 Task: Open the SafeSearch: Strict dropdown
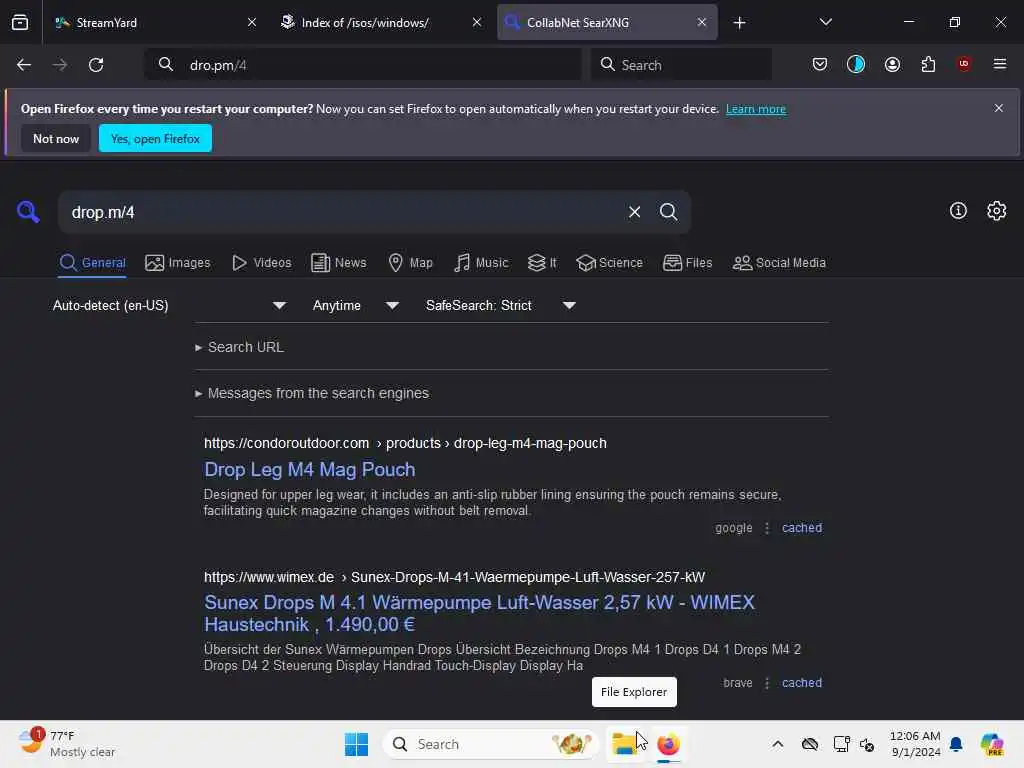(x=500, y=305)
